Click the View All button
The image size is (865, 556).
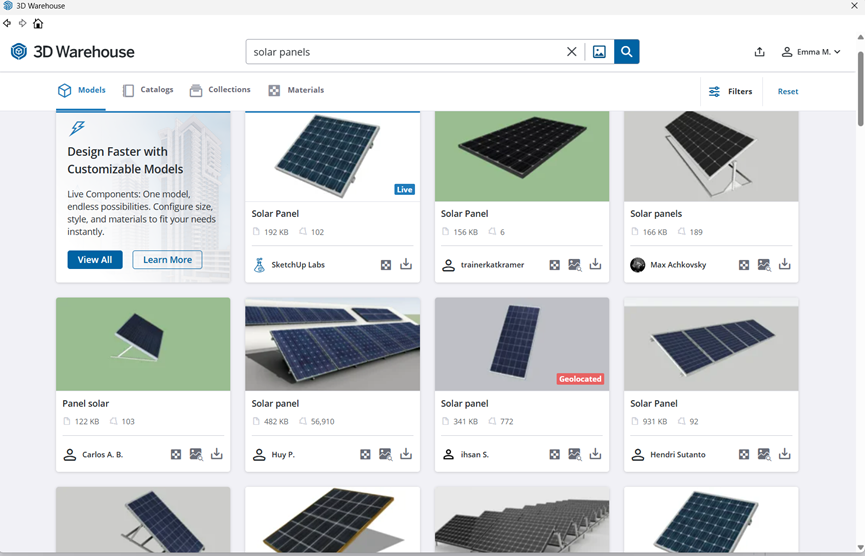(95, 260)
